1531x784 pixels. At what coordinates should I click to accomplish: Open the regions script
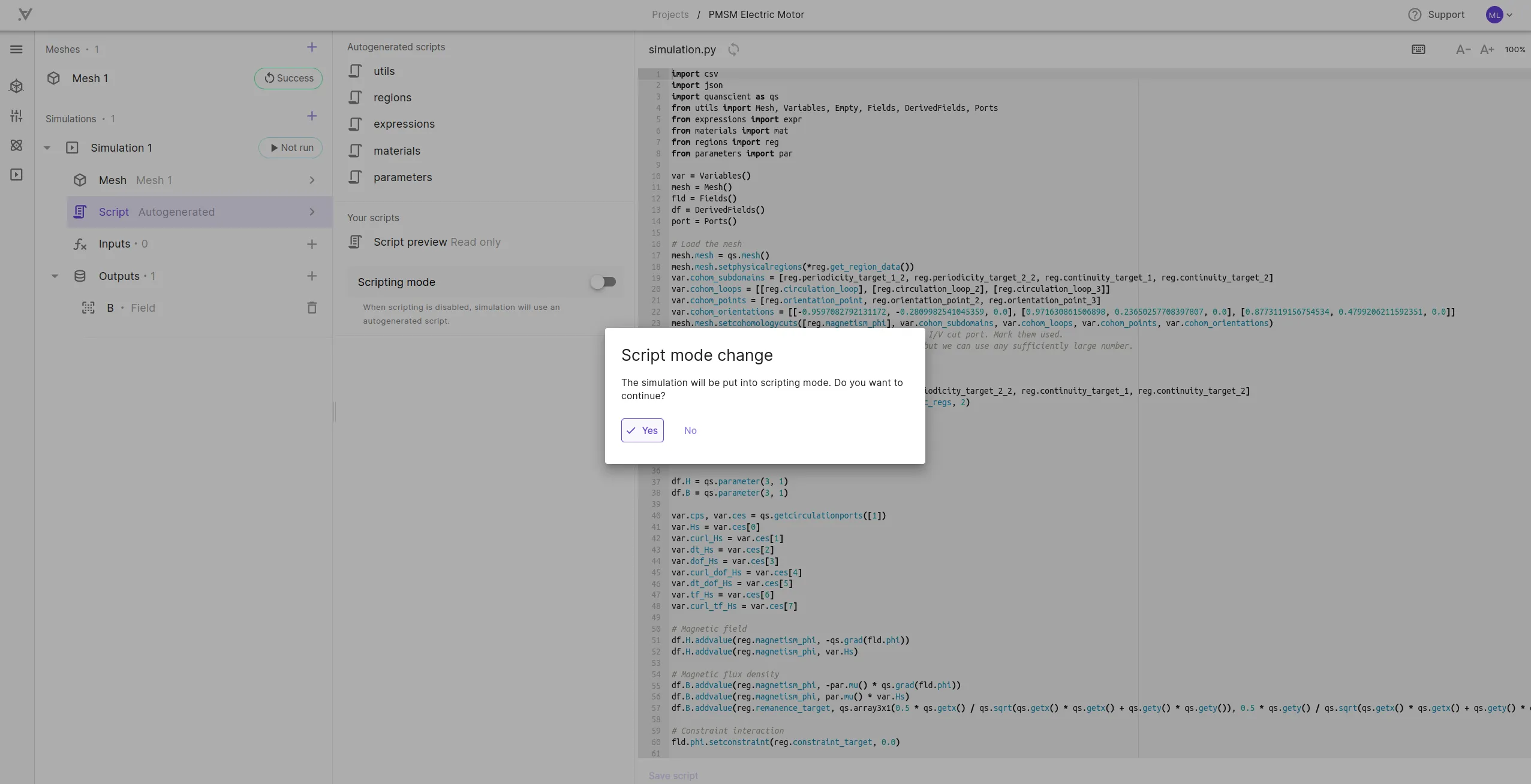coord(392,98)
